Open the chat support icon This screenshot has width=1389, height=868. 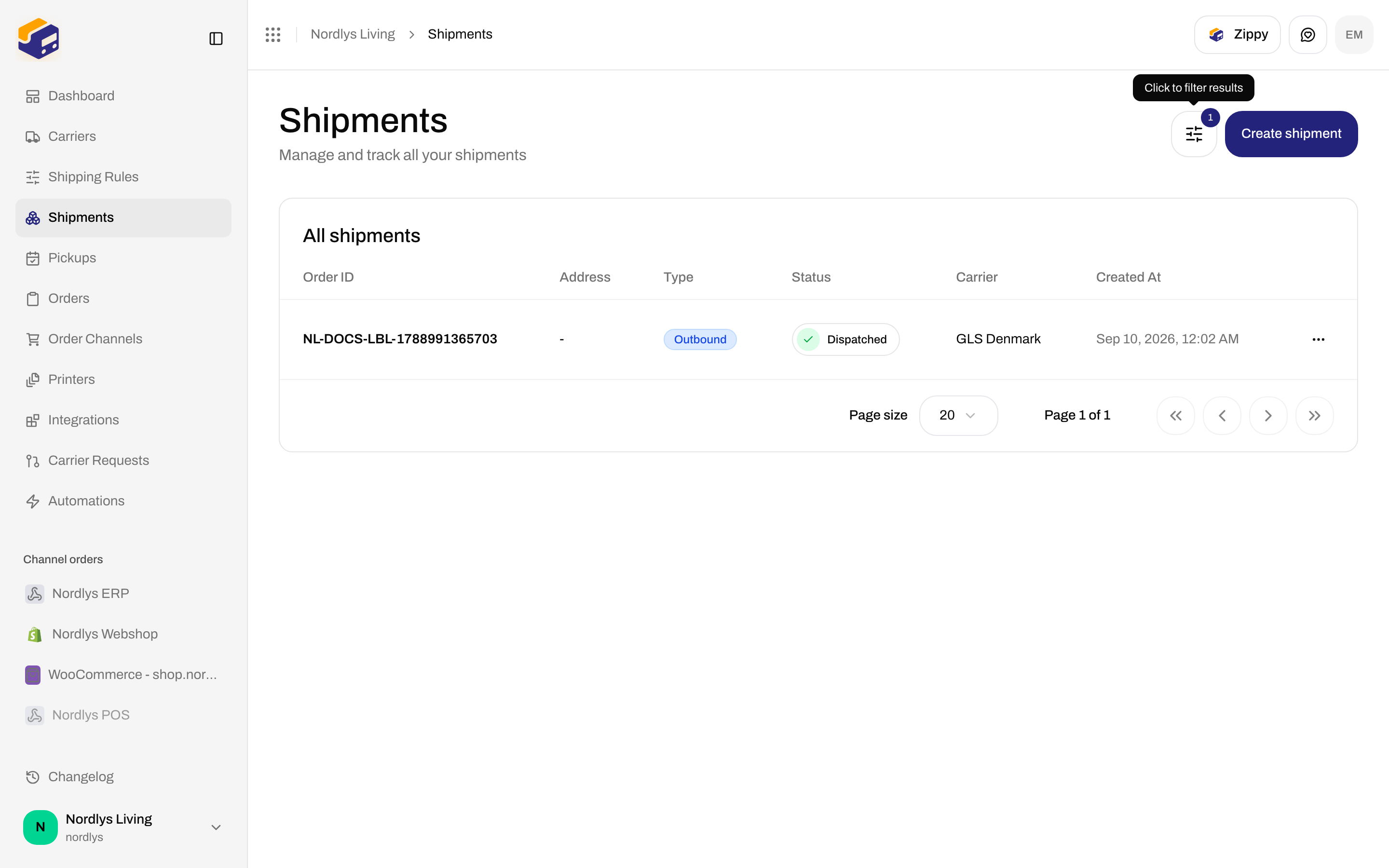click(x=1307, y=34)
